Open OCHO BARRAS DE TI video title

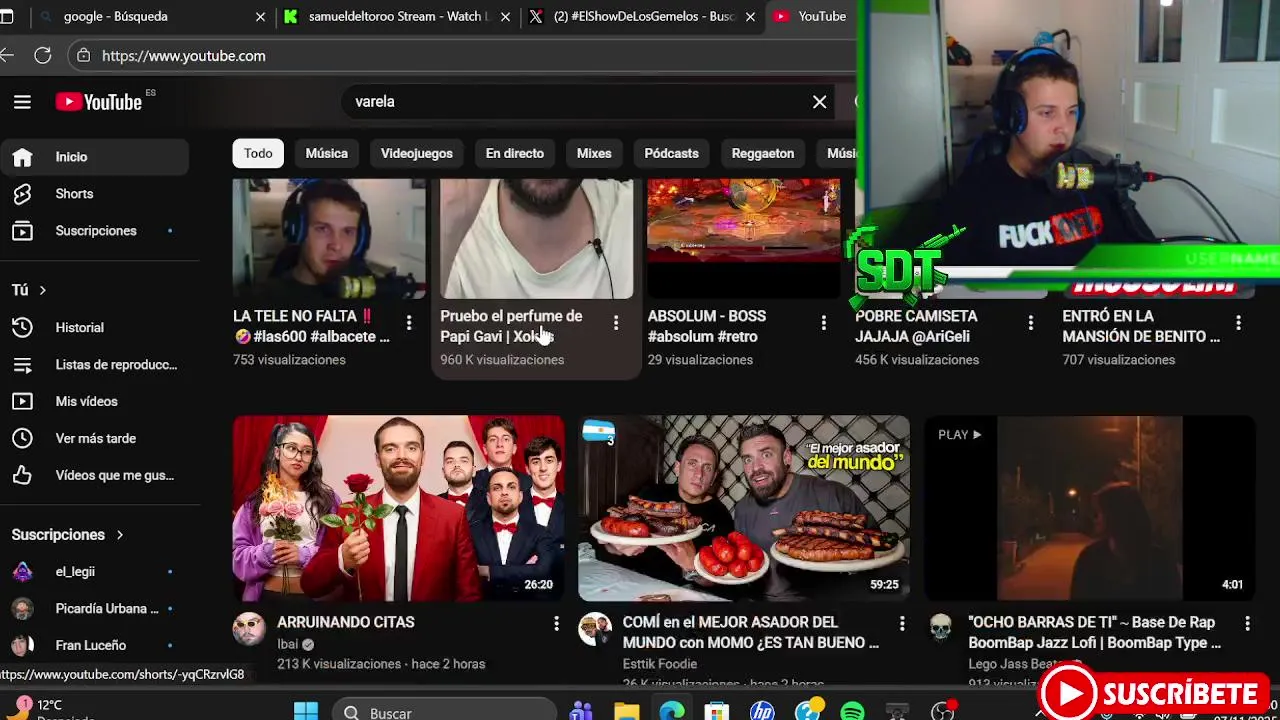click(1094, 632)
